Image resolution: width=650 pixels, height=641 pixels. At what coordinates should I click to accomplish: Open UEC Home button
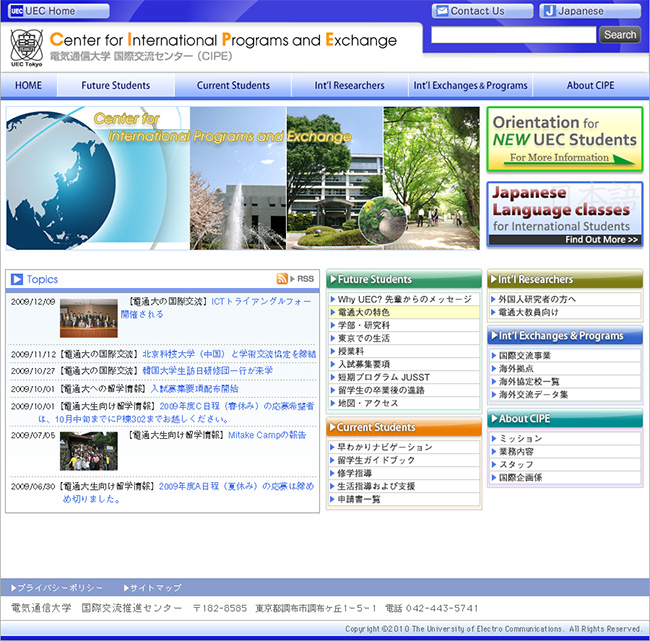coord(59,11)
